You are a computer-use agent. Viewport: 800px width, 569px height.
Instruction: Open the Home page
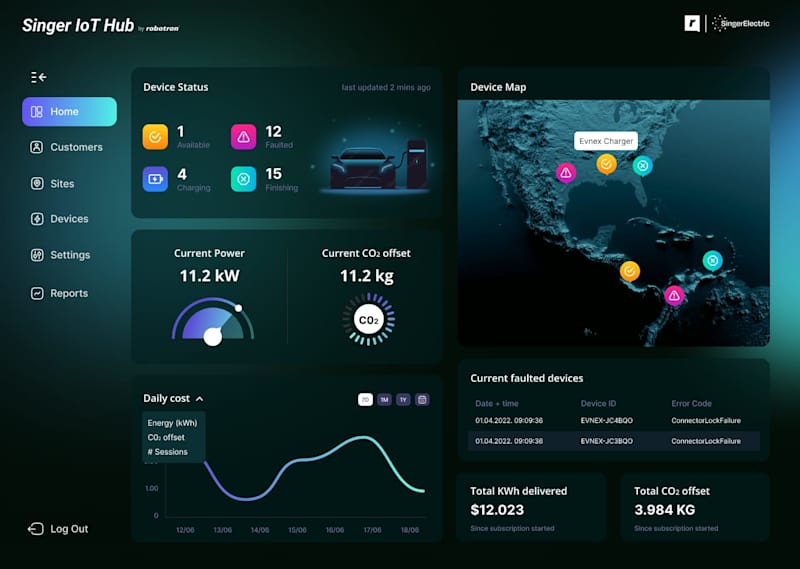(69, 111)
